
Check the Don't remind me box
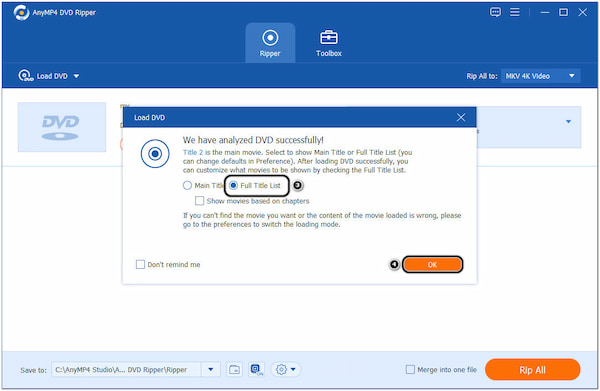pyautogui.click(x=140, y=264)
